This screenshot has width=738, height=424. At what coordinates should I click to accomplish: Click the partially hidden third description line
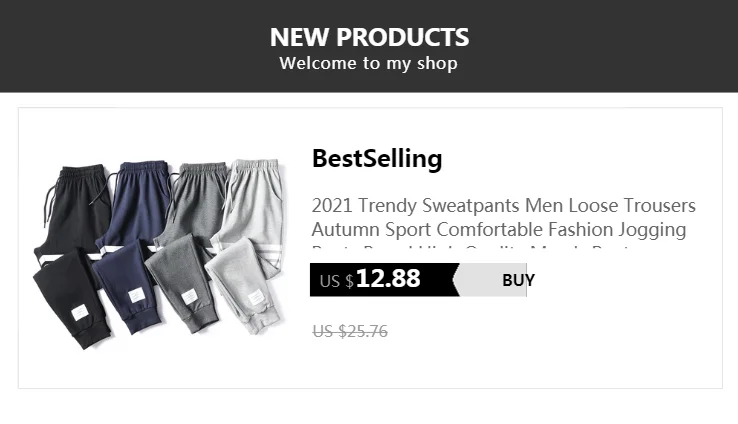[x=498, y=250]
